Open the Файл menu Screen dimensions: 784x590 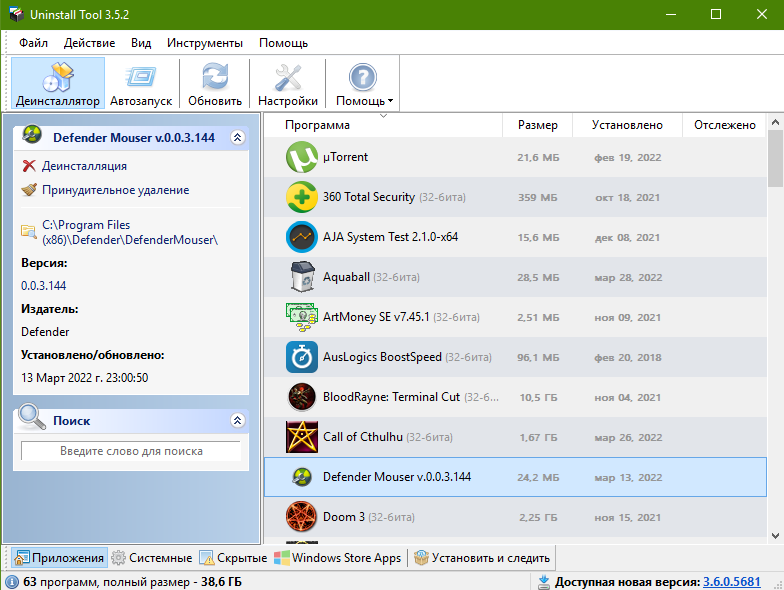34,43
